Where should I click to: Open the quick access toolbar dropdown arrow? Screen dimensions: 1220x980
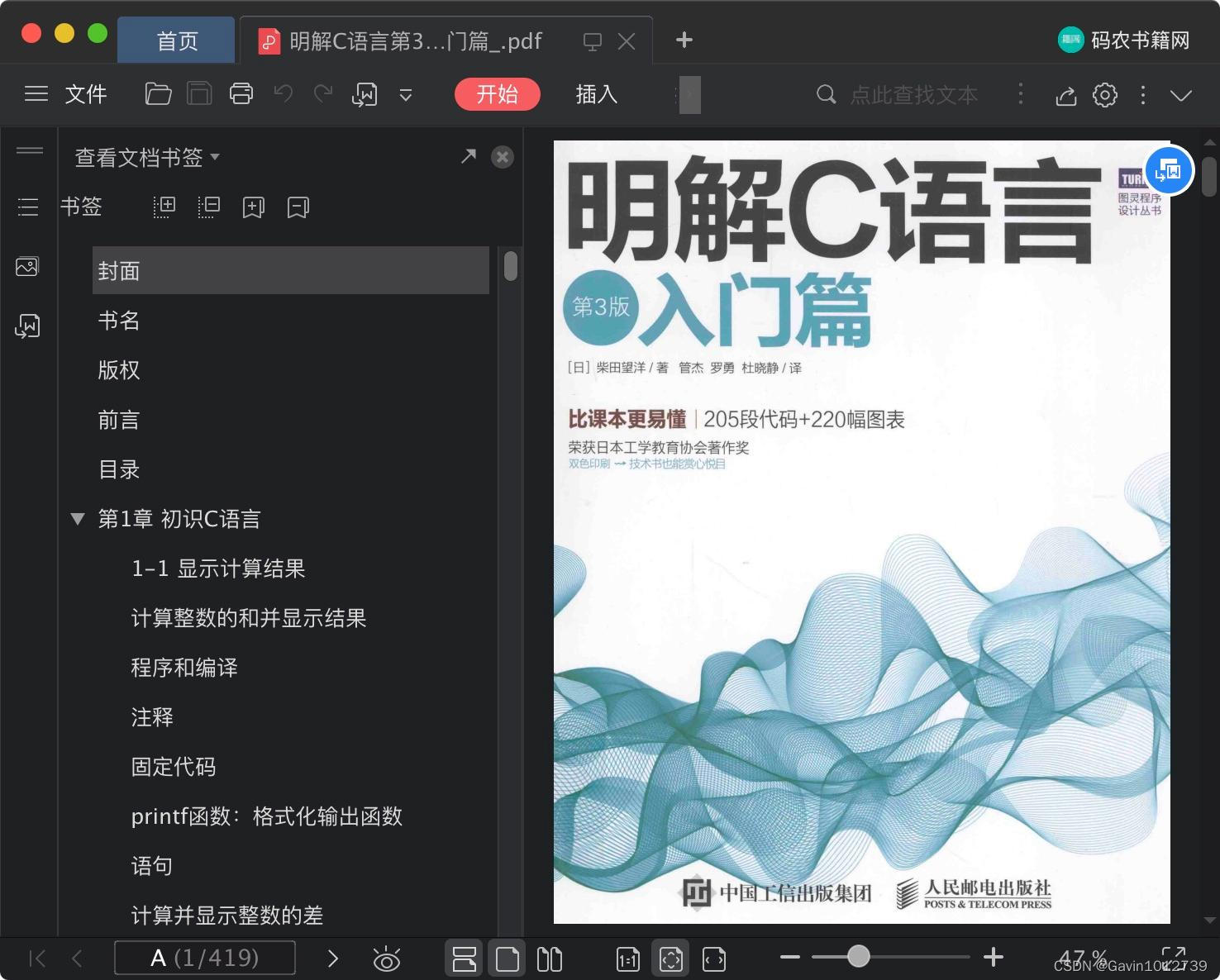point(406,95)
